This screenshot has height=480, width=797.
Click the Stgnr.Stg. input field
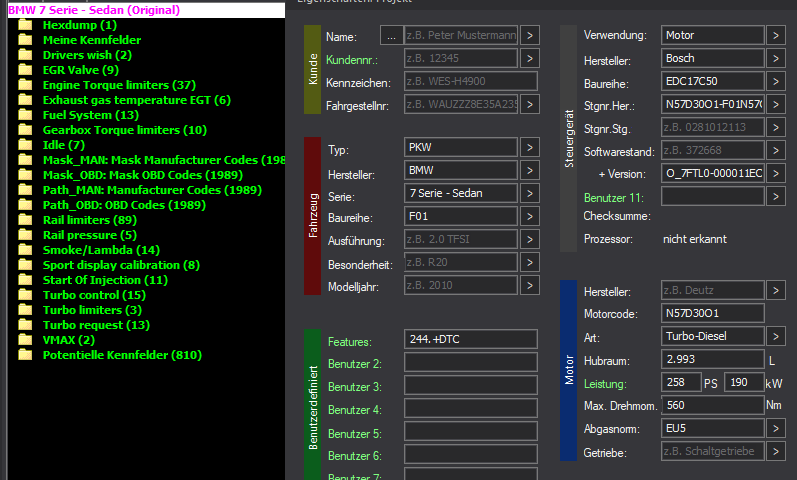coord(713,127)
